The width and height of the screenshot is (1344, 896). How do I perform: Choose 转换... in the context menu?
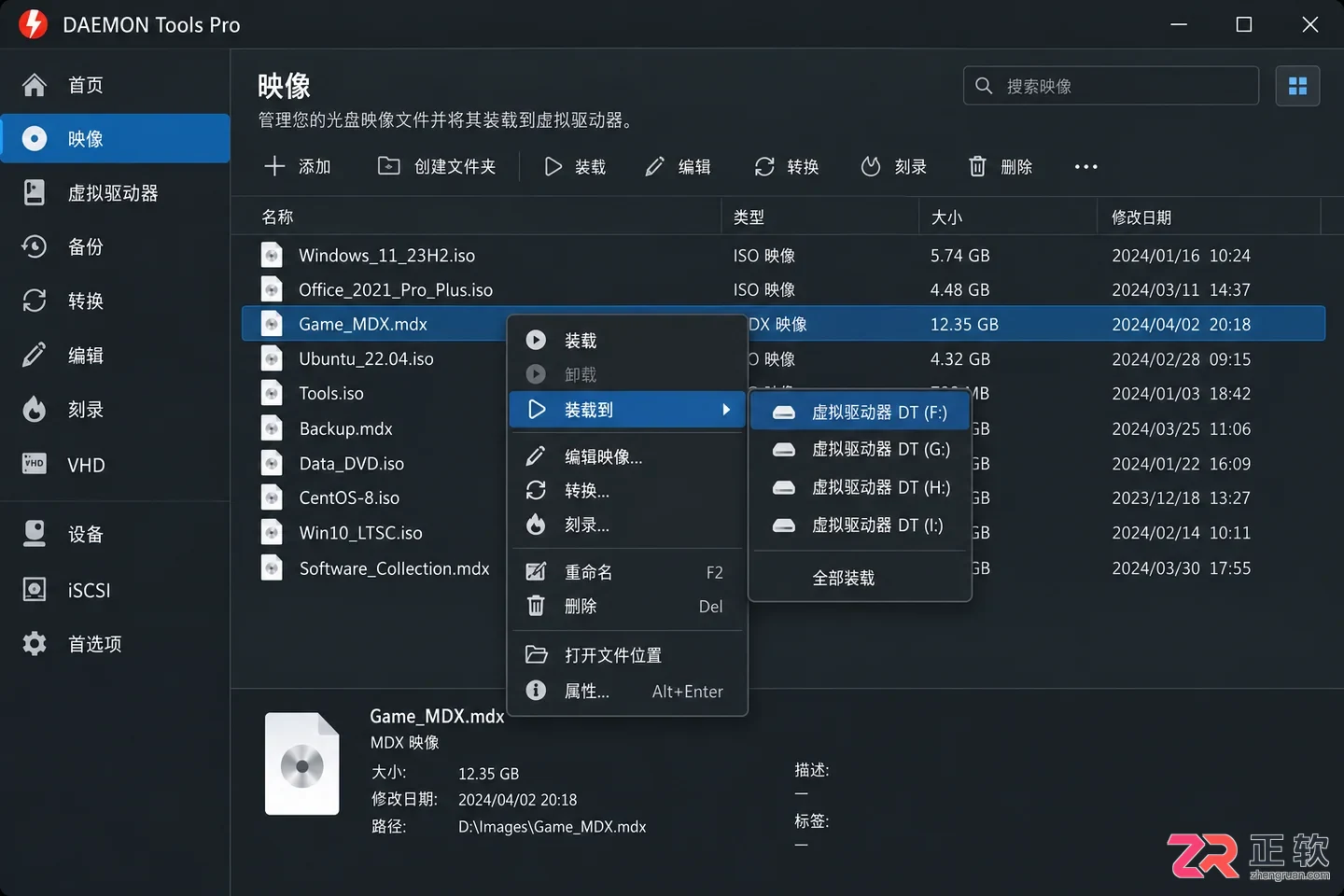pos(627,491)
